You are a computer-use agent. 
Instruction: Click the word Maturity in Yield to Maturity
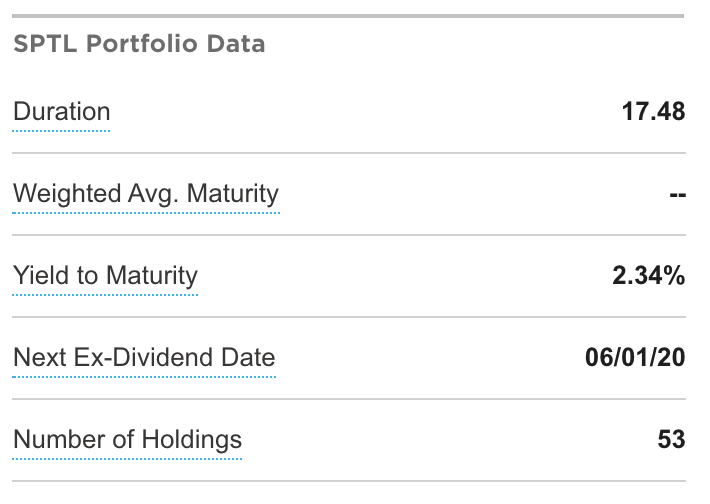tap(152, 276)
